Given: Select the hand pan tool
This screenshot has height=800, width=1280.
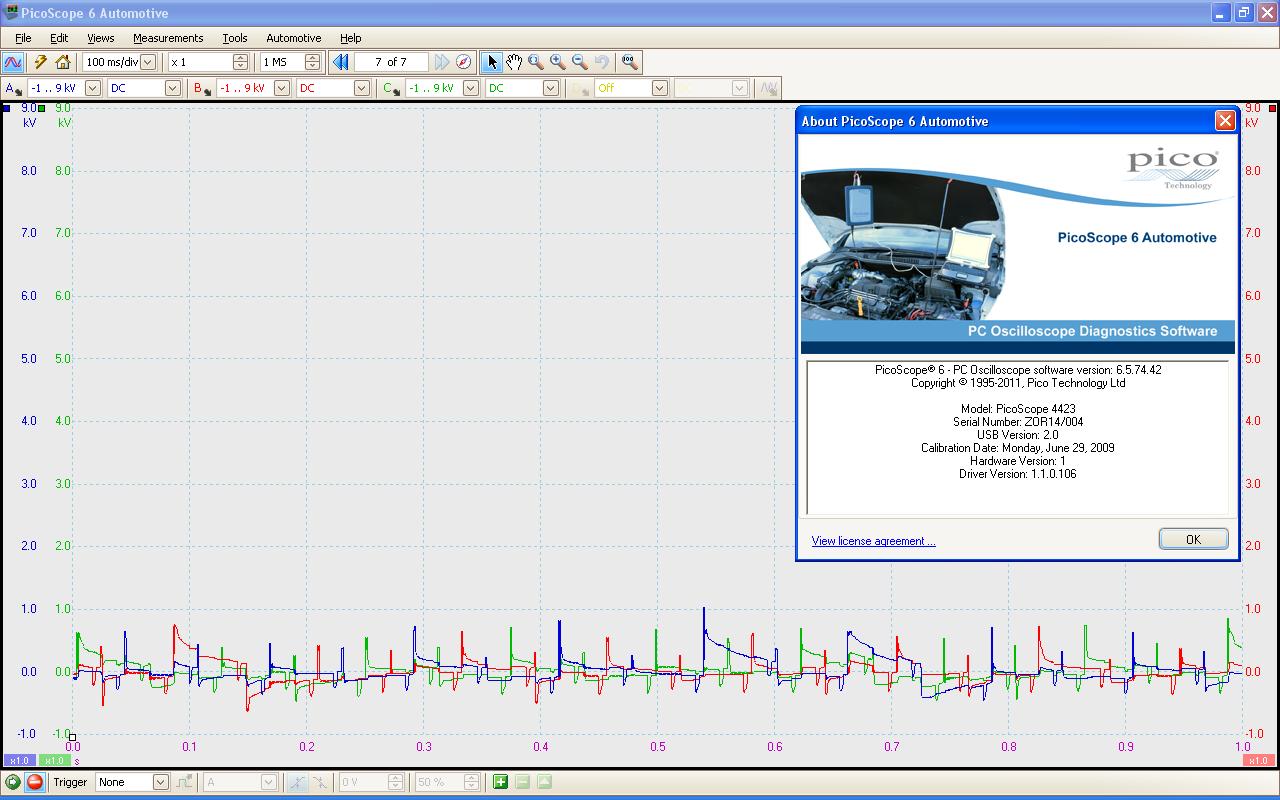Looking at the screenshot, I should [514, 62].
